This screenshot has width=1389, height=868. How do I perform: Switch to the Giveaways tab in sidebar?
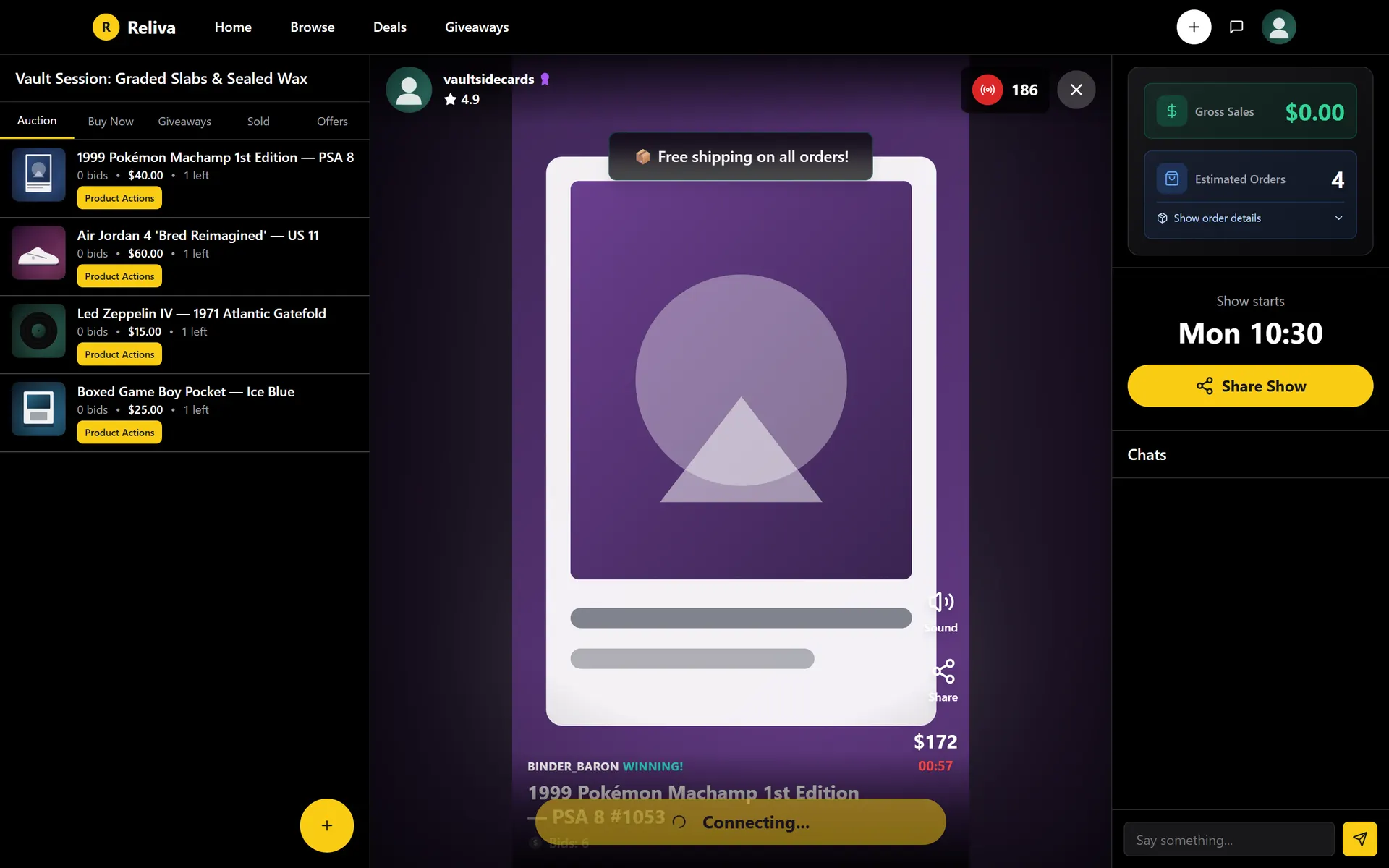(x=184, y=122)
